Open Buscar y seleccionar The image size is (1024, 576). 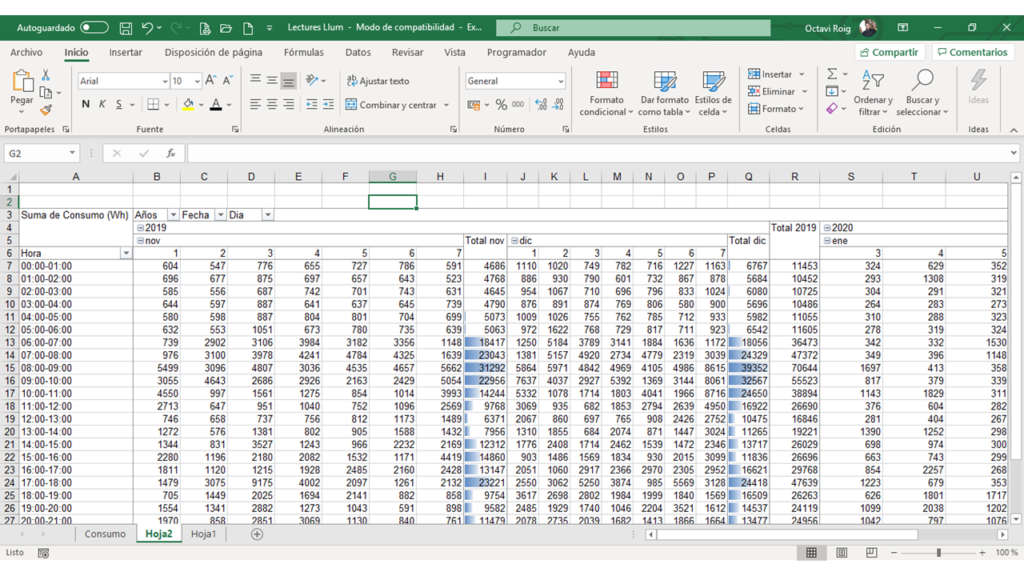click(x=922, y=93)
